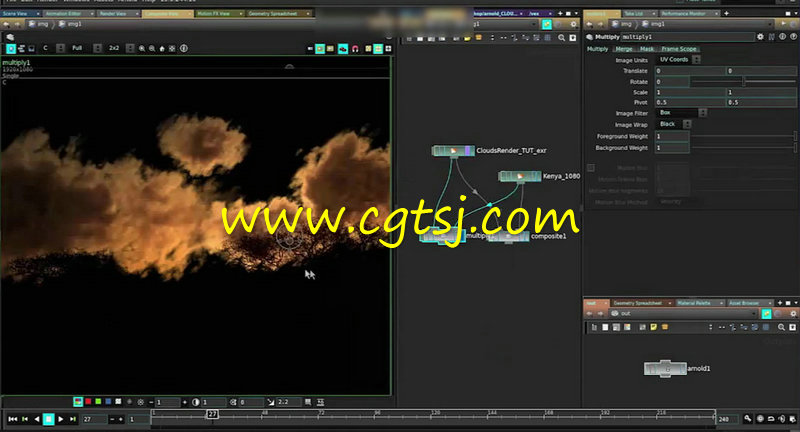Select the arnold1 node in out network

coord(665,368)
